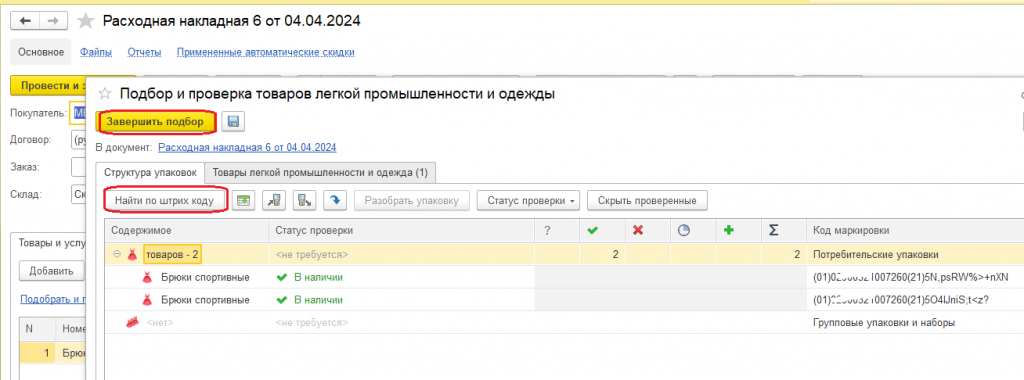Open the 'Статус проверки' dropdown
The width and height of the screenshot is (1024, 380).
[529, 200]
